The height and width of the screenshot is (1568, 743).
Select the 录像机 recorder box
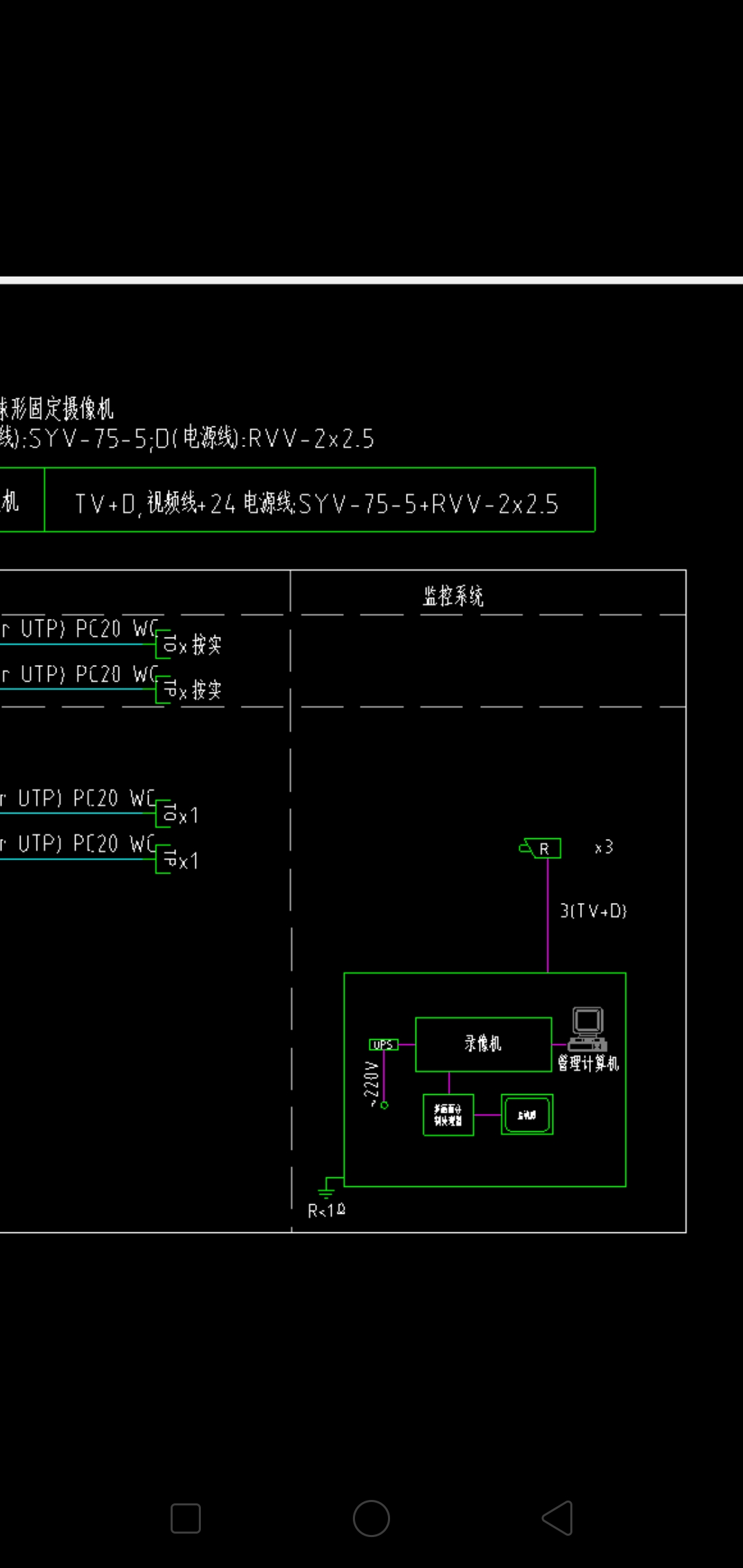[484, 1044]
